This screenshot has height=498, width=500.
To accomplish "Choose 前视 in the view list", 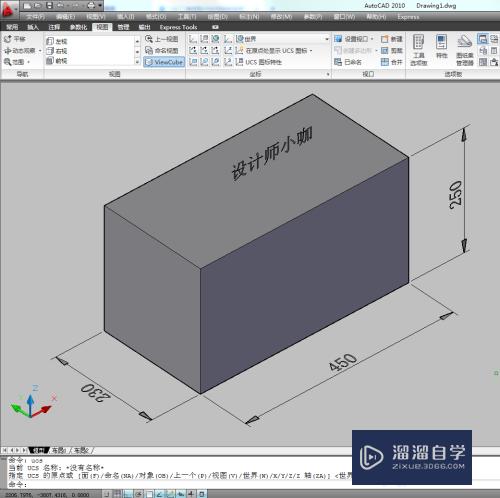I will [x=57, y=61].
